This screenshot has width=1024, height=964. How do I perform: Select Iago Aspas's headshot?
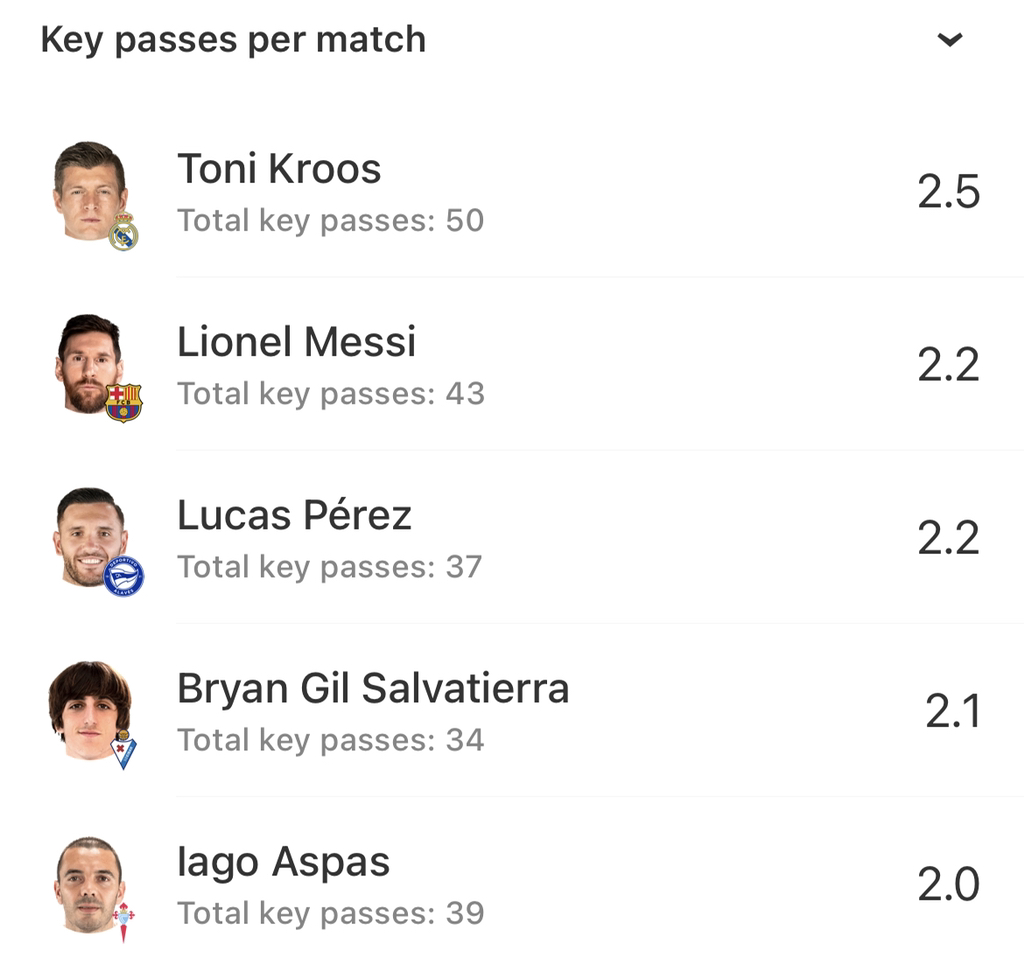[x=89, y=882]
